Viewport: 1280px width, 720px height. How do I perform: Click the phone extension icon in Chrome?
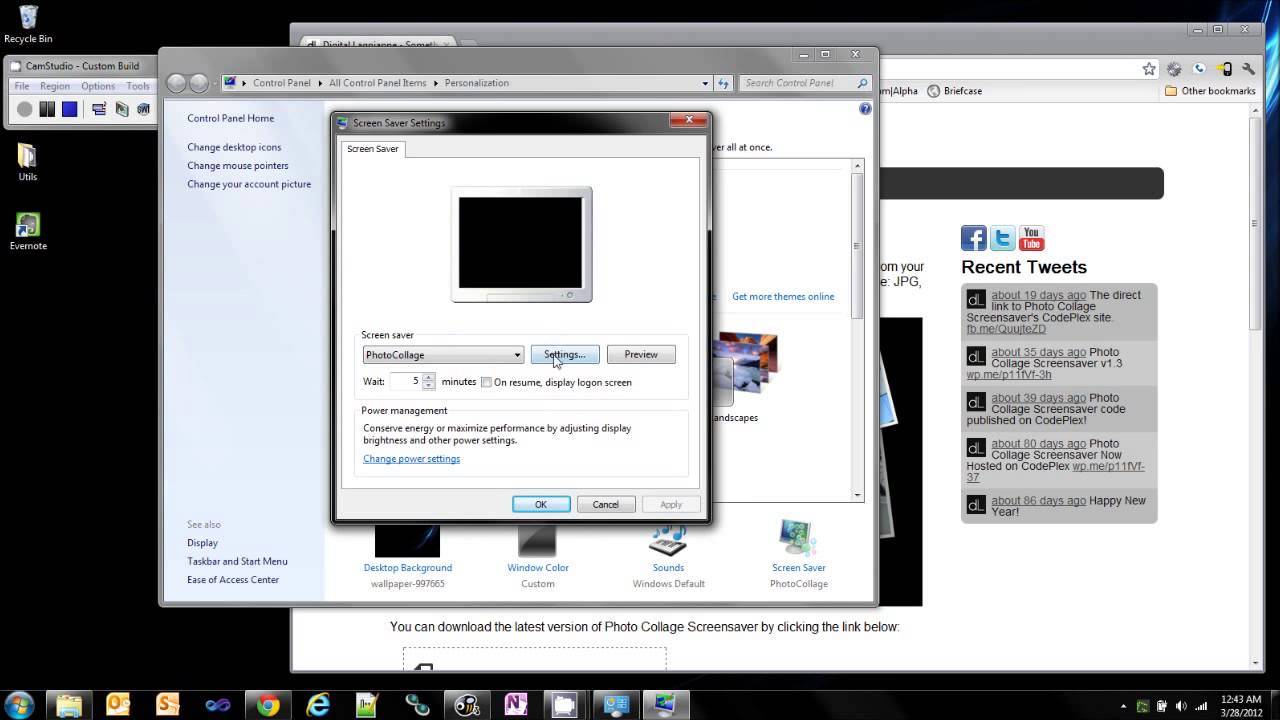[1199, 69]
